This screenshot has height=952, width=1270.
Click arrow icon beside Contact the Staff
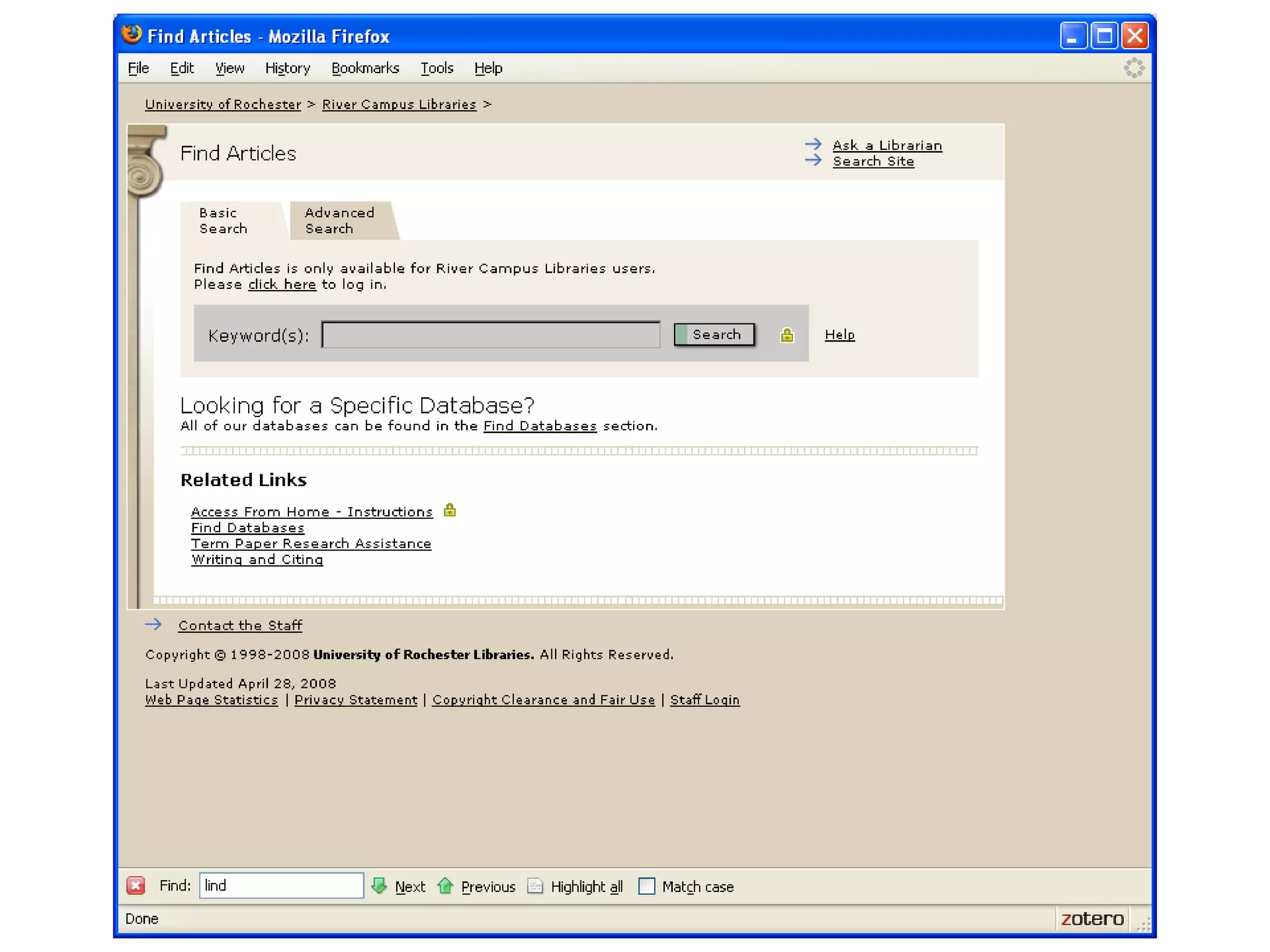click(x=153, y=624)
